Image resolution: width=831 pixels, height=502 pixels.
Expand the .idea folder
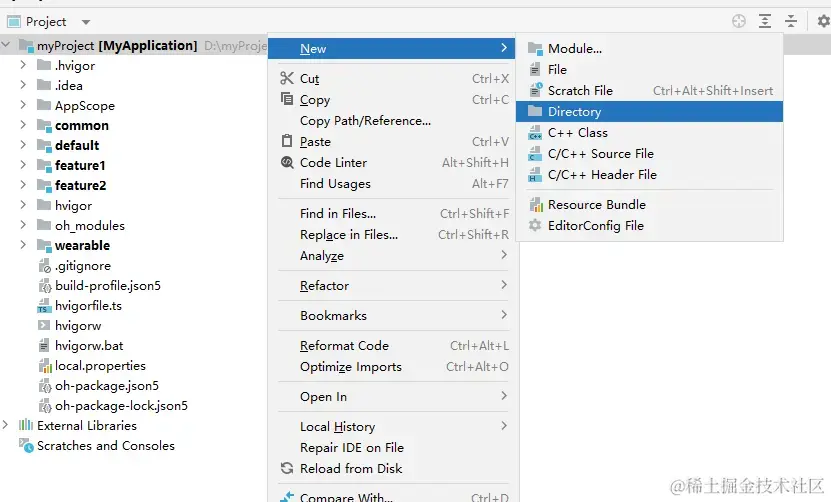coord(23,85)
